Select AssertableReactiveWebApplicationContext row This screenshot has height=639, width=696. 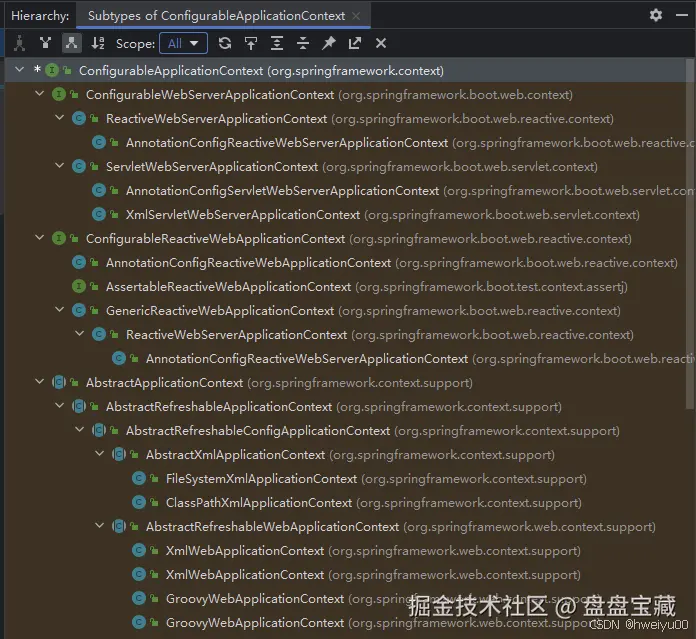click(x=345, y=287)
